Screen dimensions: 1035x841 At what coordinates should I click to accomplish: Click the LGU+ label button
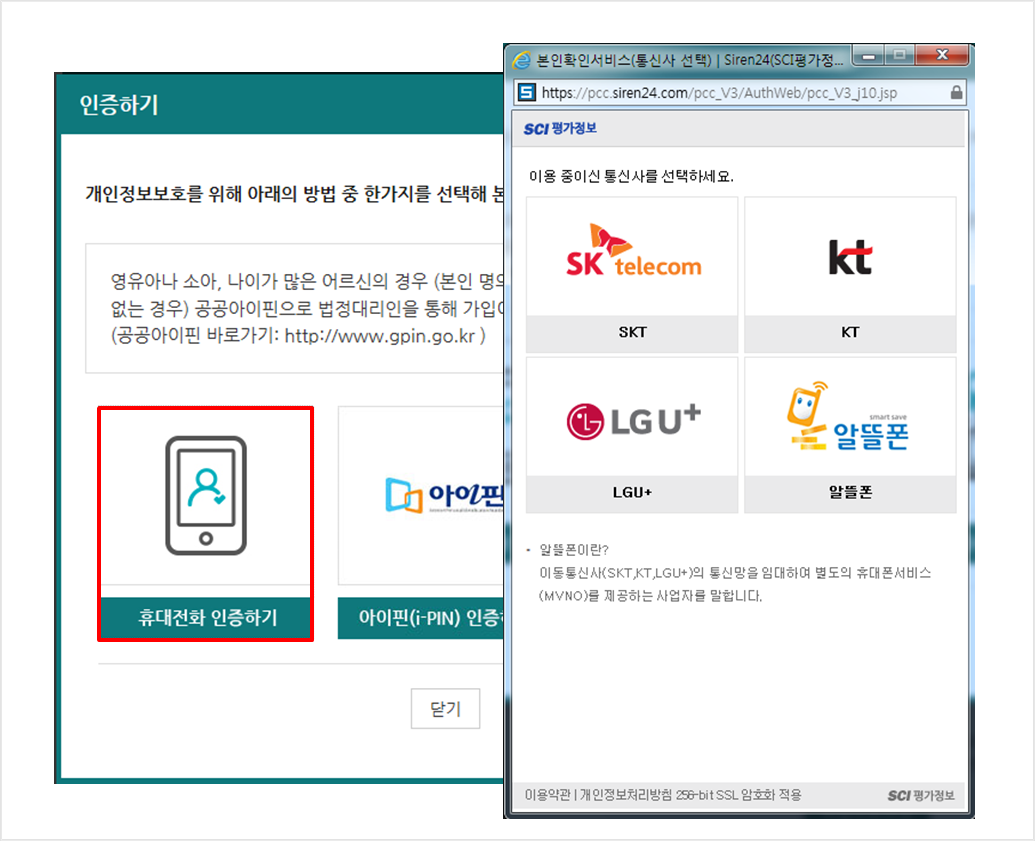click(x=632, y=492)
